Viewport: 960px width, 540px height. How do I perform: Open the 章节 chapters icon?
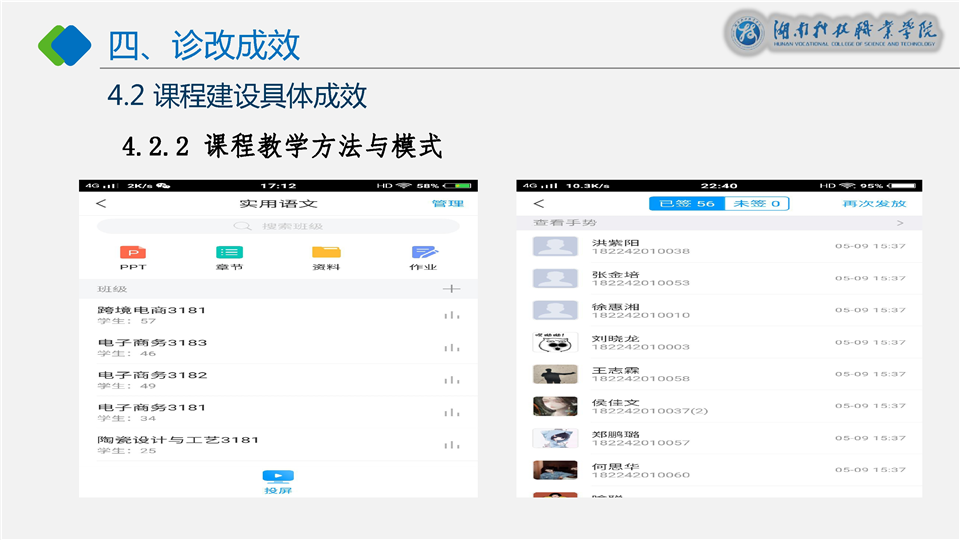229,254
